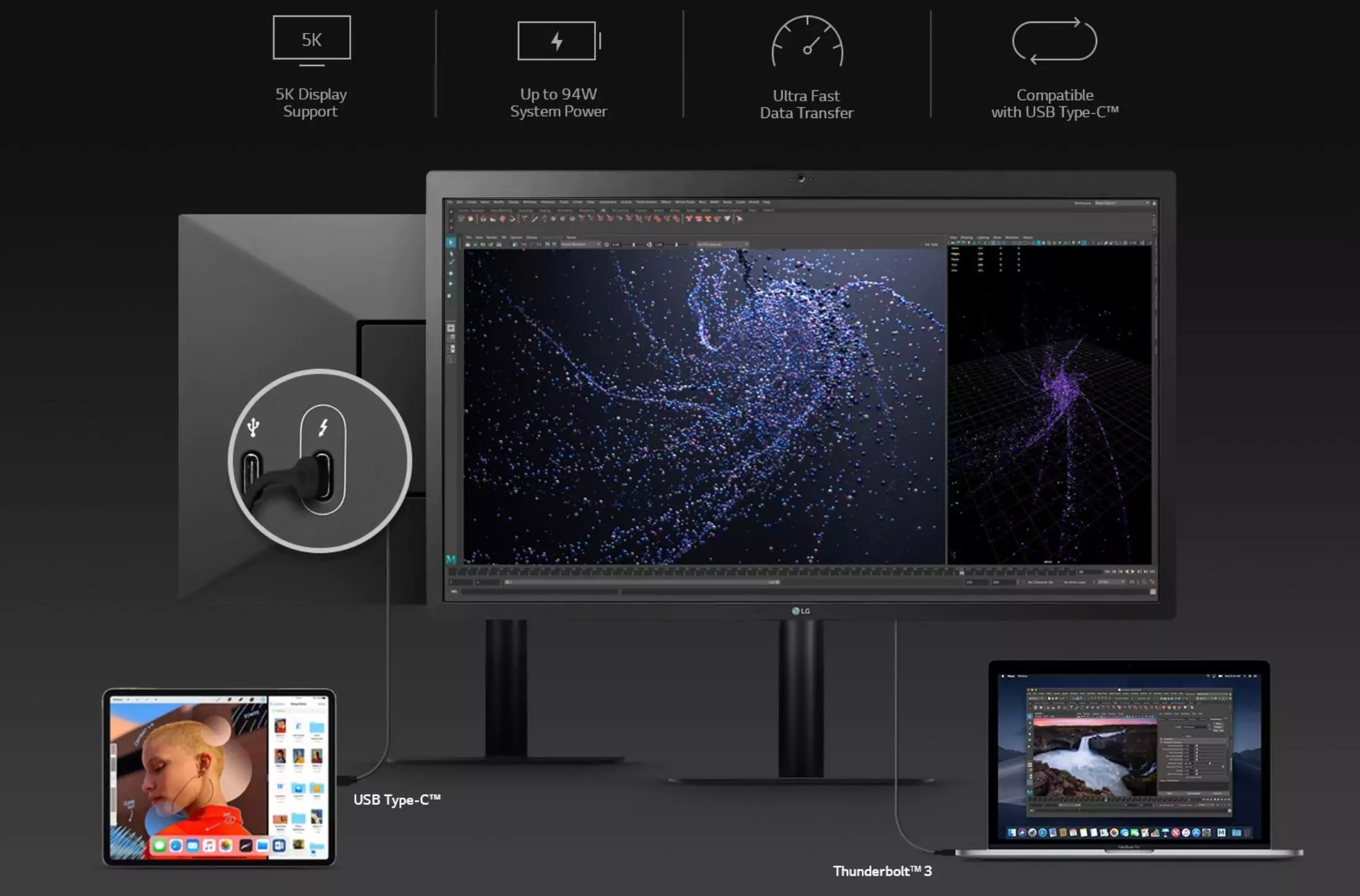Launch the Music app in the iPad dock
1360x896 pixels.
click(x=210, y=845)
